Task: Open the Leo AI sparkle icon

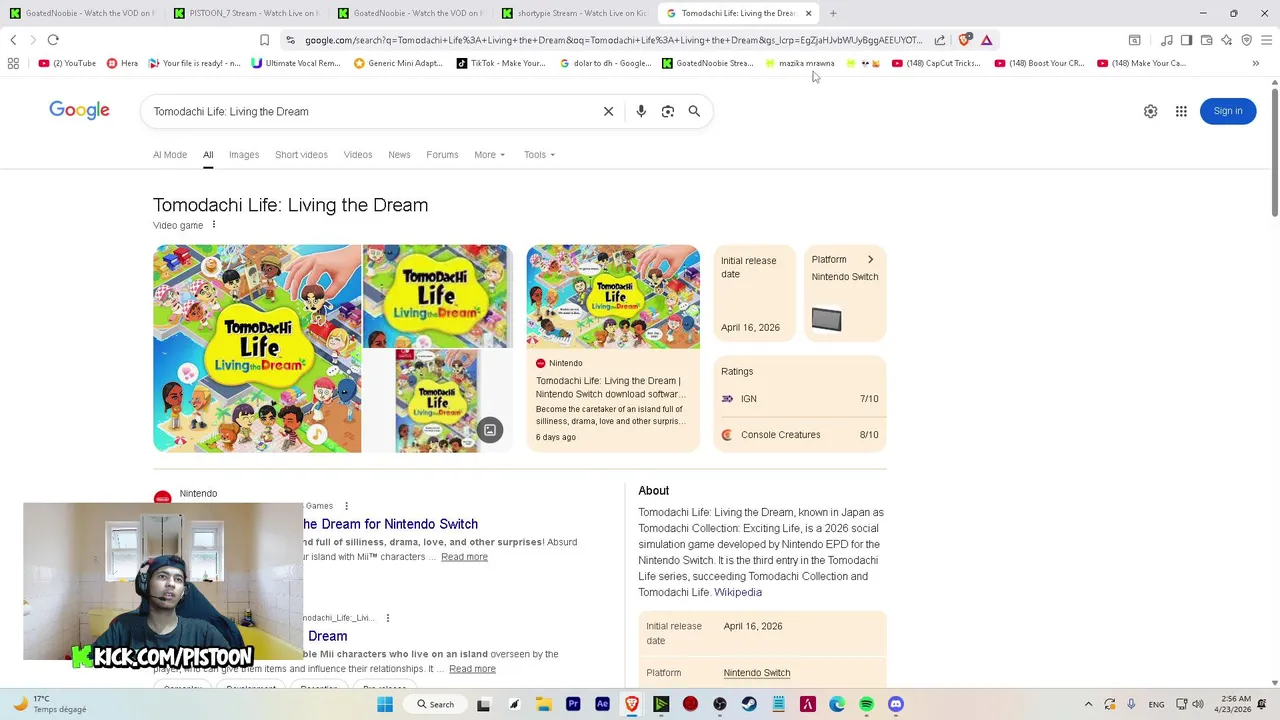Action: click(1226, 40)
